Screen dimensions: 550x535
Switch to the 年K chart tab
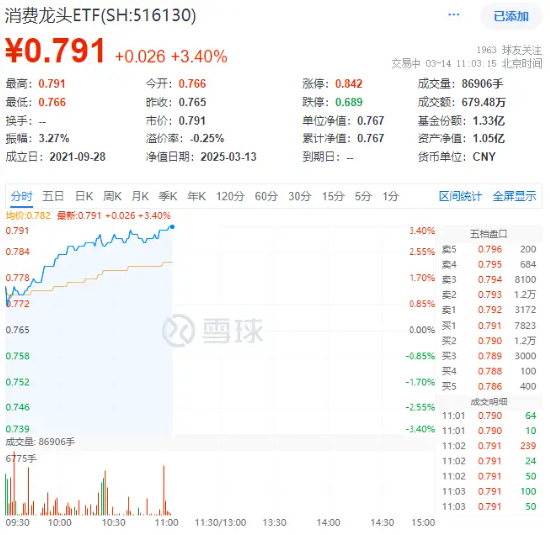click(x=196, y=196)
